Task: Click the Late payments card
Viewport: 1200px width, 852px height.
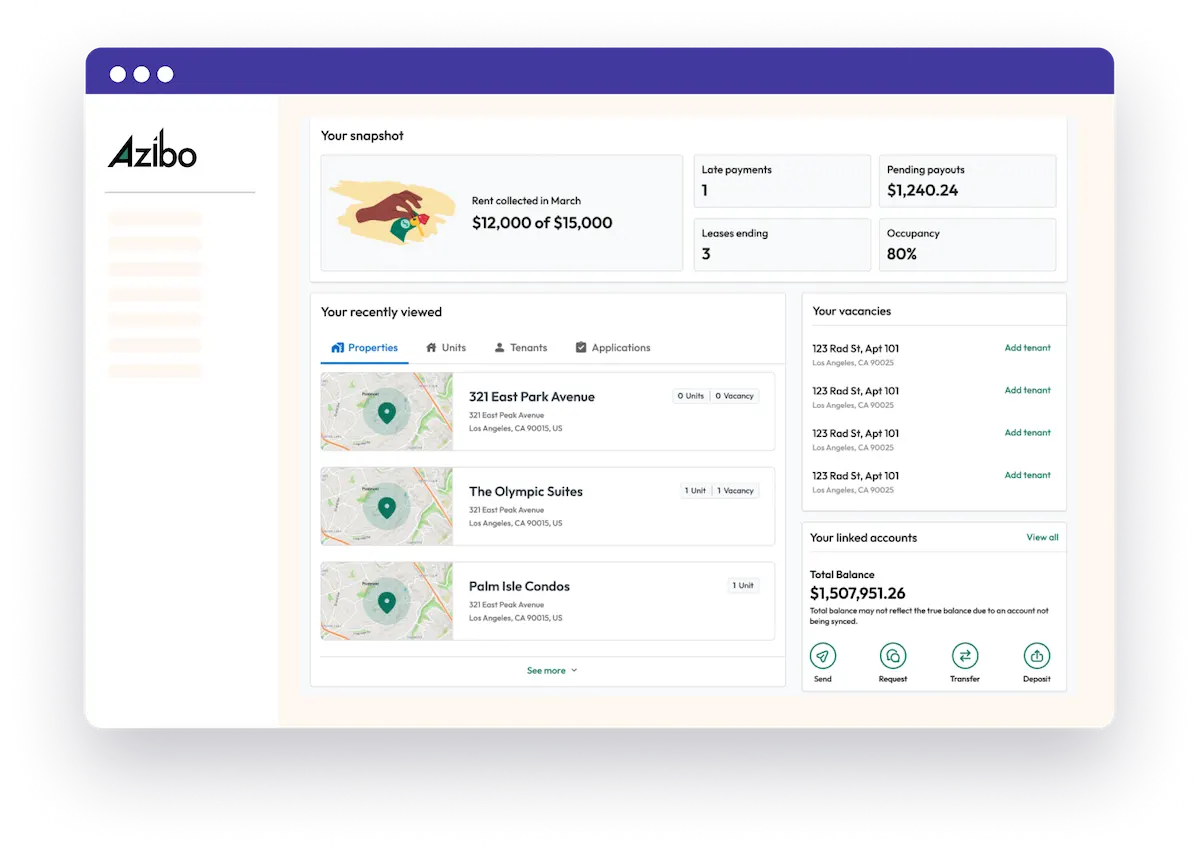Action: coord(782,180)
